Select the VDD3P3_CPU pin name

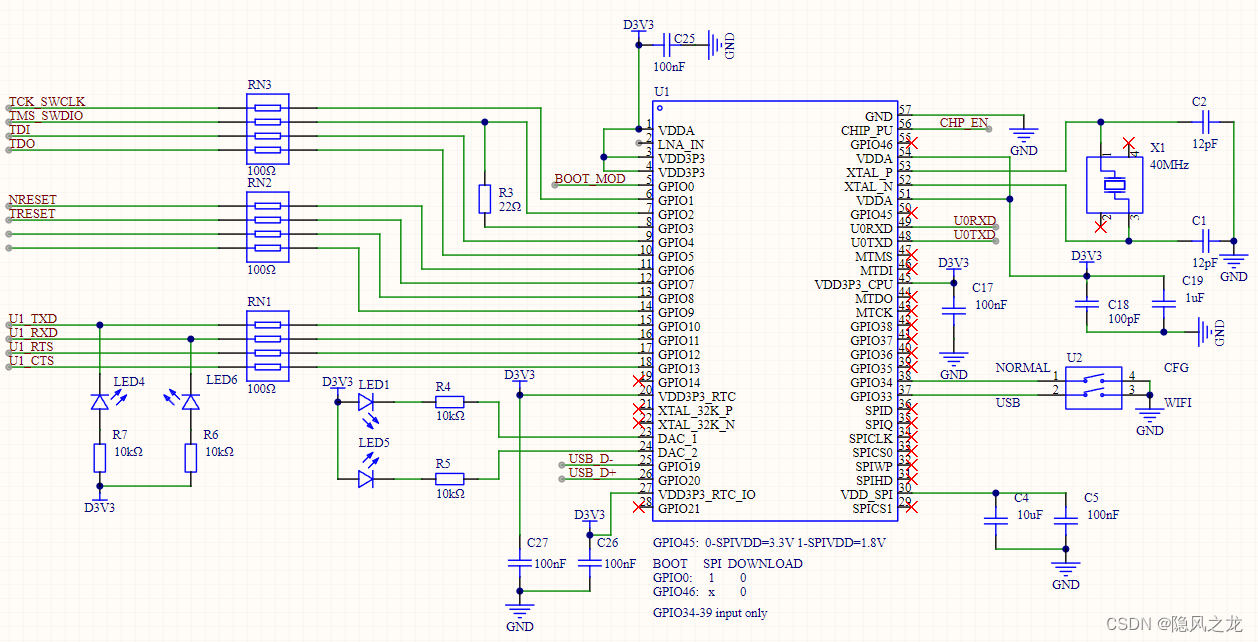click(x=854, y=285)
